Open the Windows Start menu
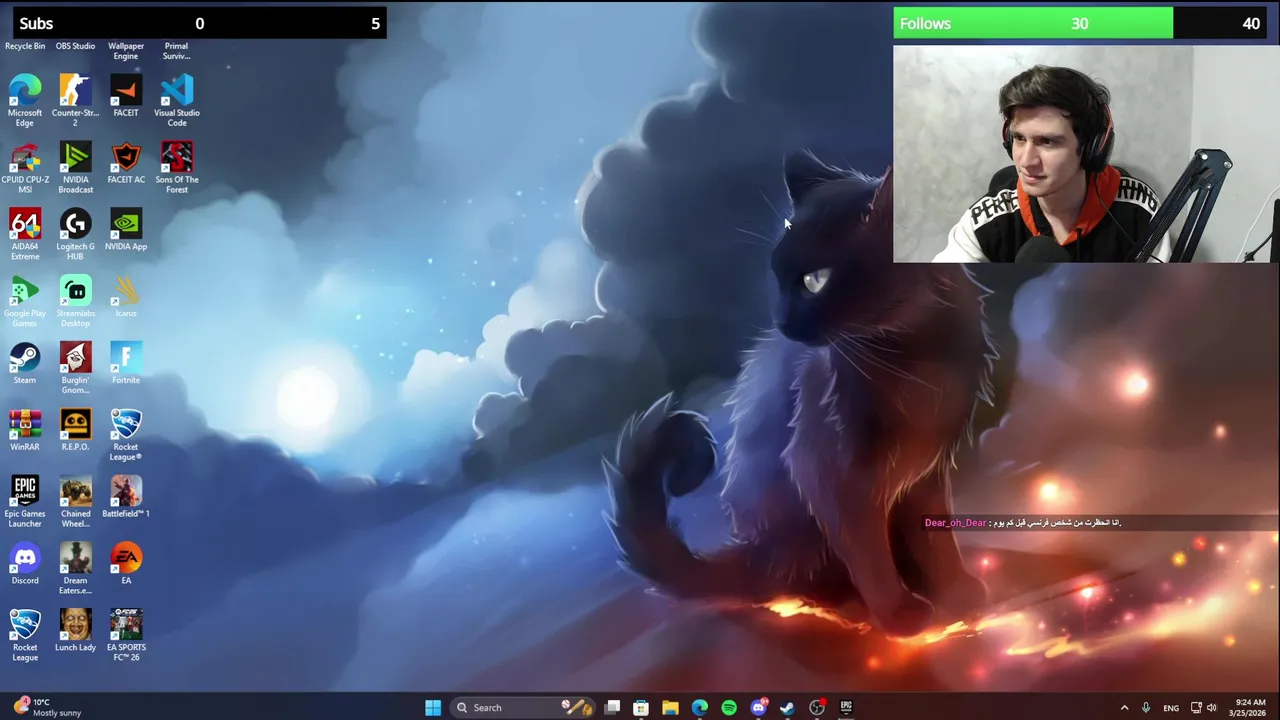 coord(433,707)
